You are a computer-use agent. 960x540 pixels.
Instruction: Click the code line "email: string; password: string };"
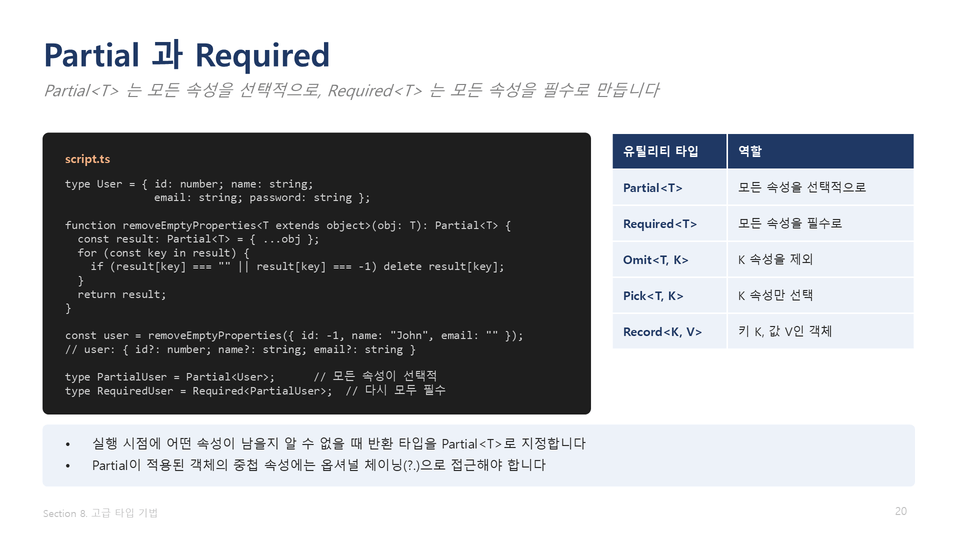tap(262, 198)
